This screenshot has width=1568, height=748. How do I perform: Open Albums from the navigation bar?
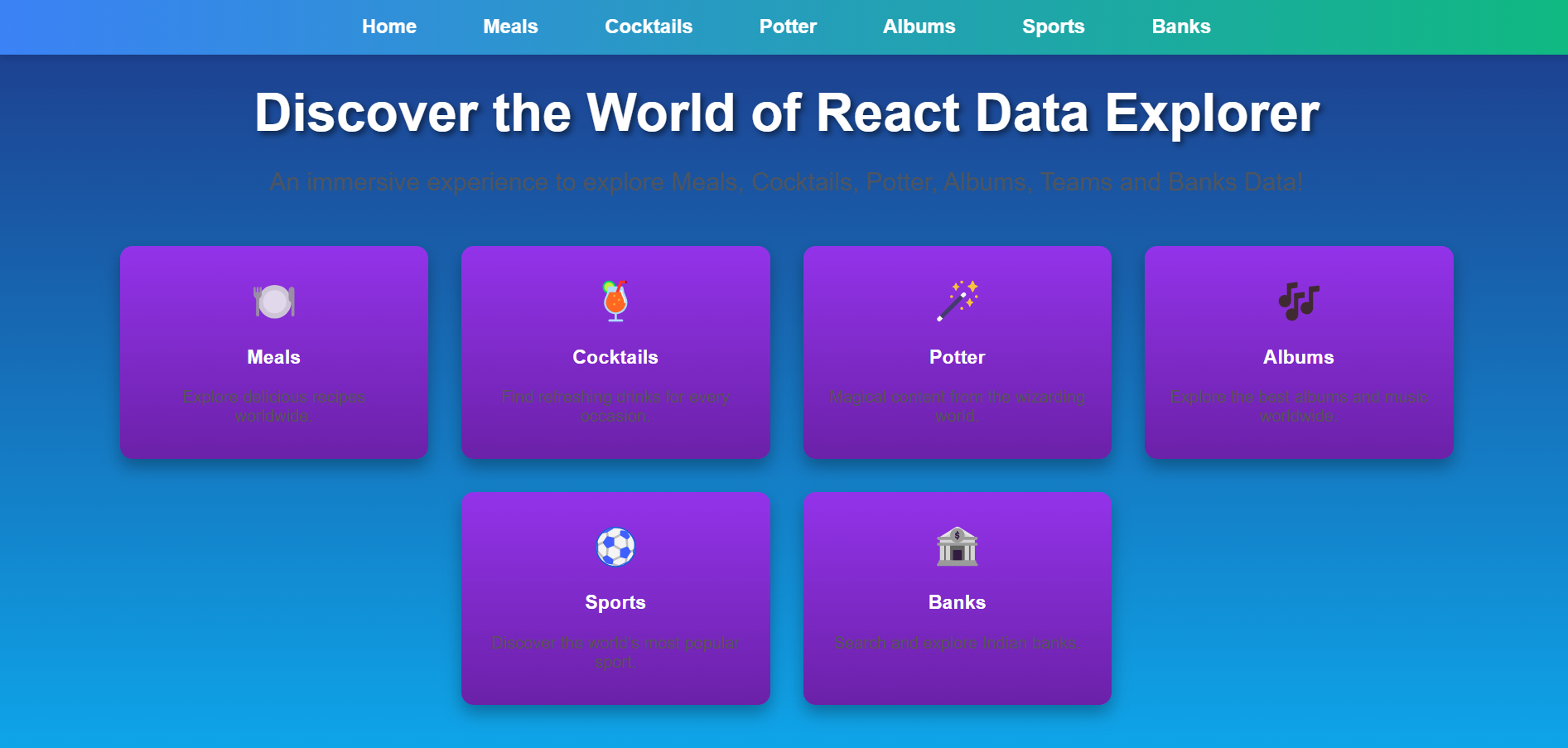tap(919, 26)
